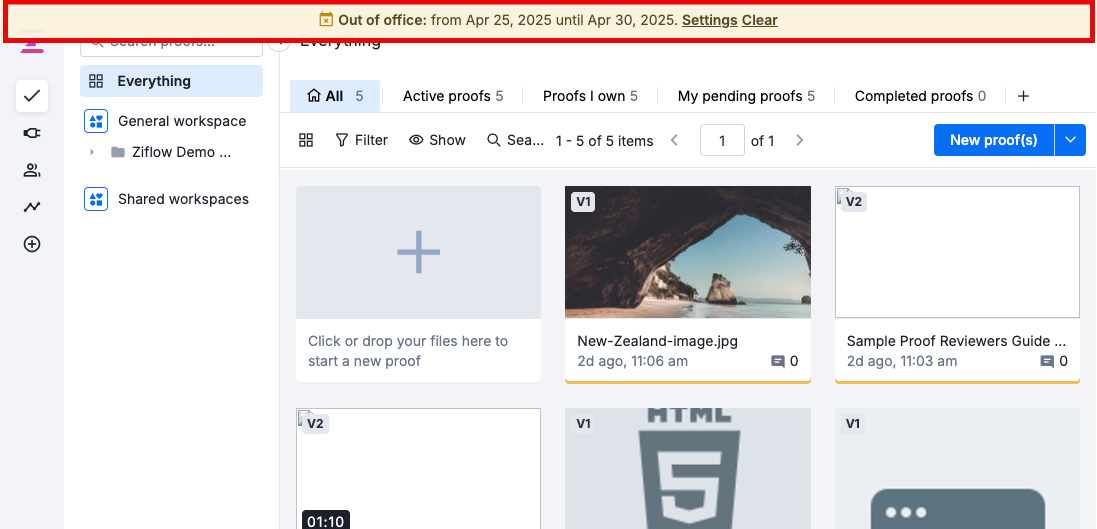Image resolution: width=1097 pixels, height=529 pixels.
Task: Click the new proof drop zone plus tile
Action: (418, 252)
